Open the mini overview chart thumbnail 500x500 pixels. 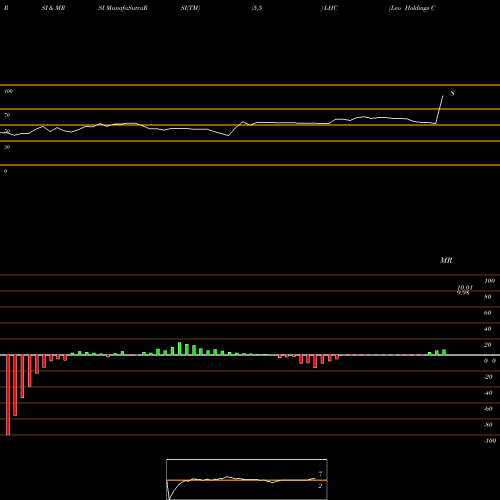247,479
